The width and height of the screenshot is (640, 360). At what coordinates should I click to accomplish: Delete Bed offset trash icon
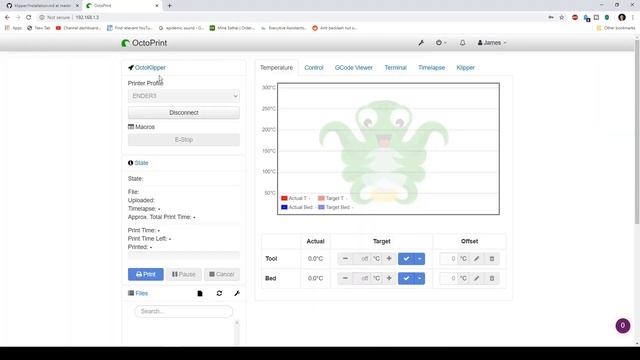[492, 278]
